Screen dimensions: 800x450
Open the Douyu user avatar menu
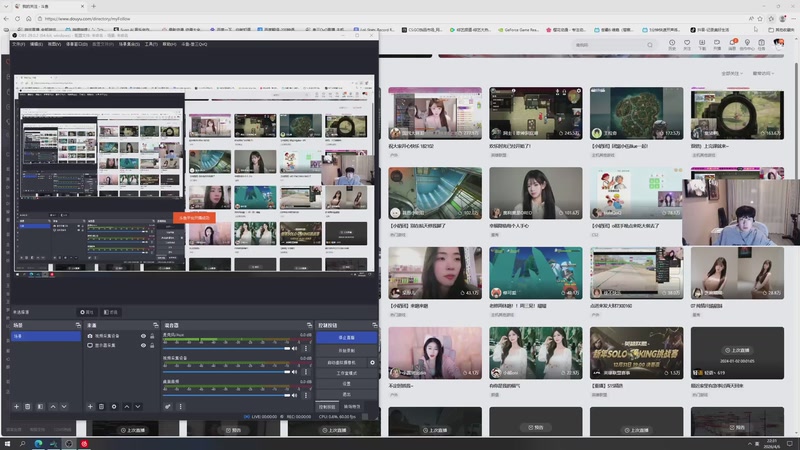point(779,44)
